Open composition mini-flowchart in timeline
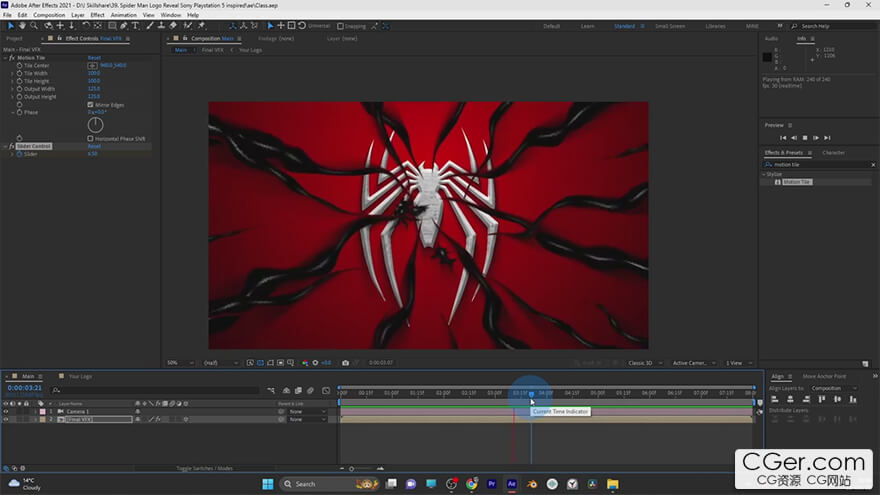 (x=272, y=391)
